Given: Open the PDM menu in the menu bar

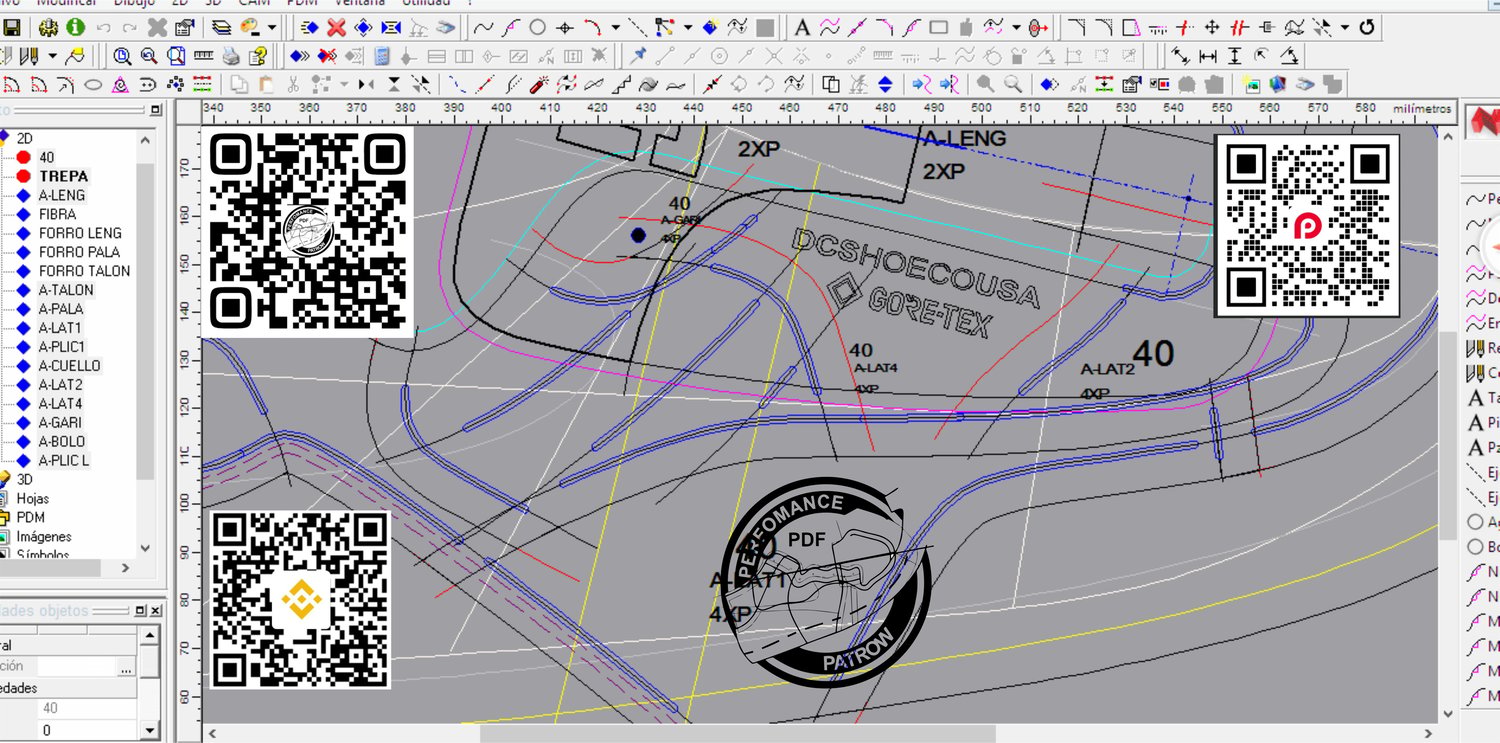Looking at the screenshot, I should pos(302,3).
